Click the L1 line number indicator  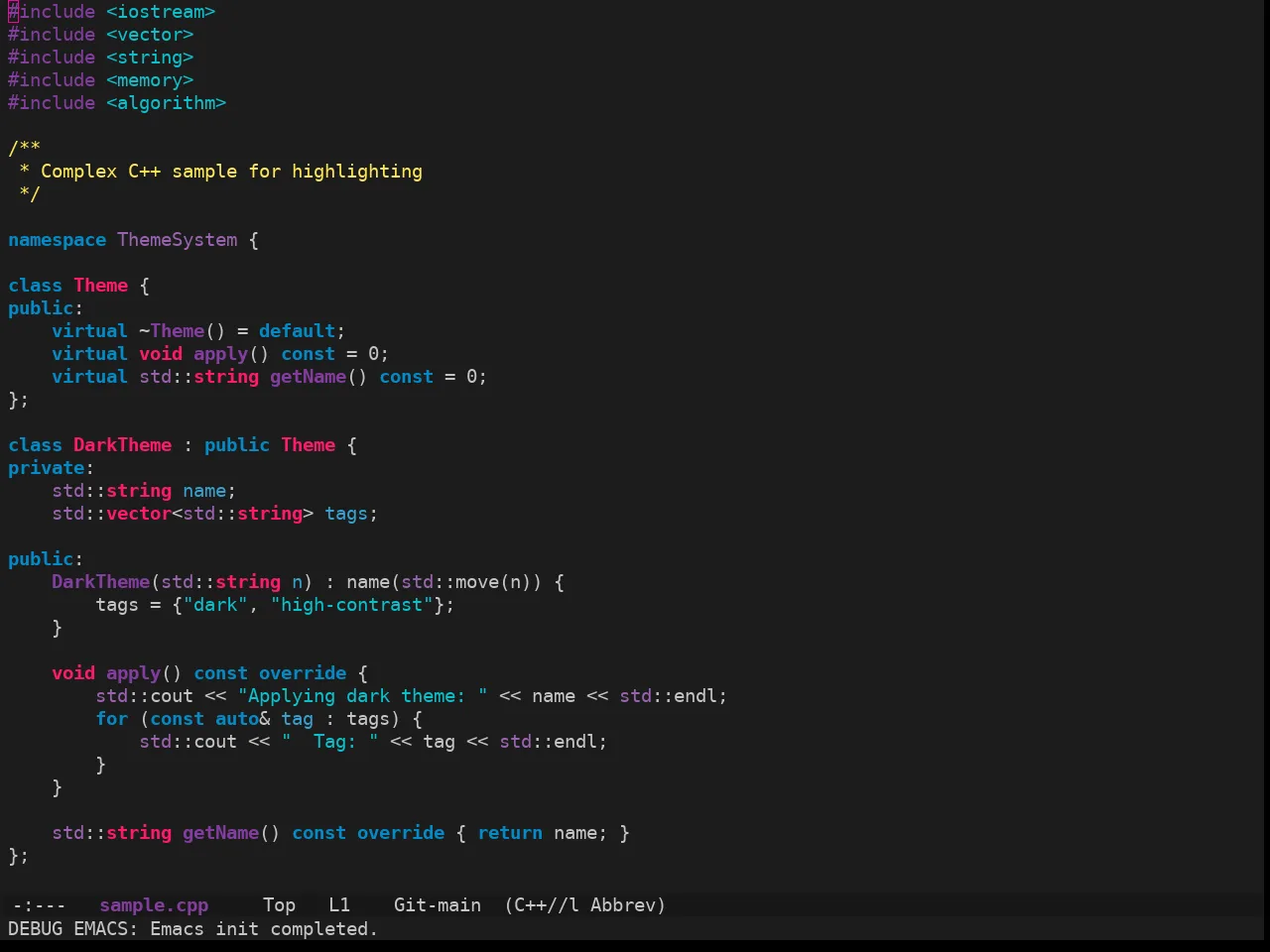point(339,904)
